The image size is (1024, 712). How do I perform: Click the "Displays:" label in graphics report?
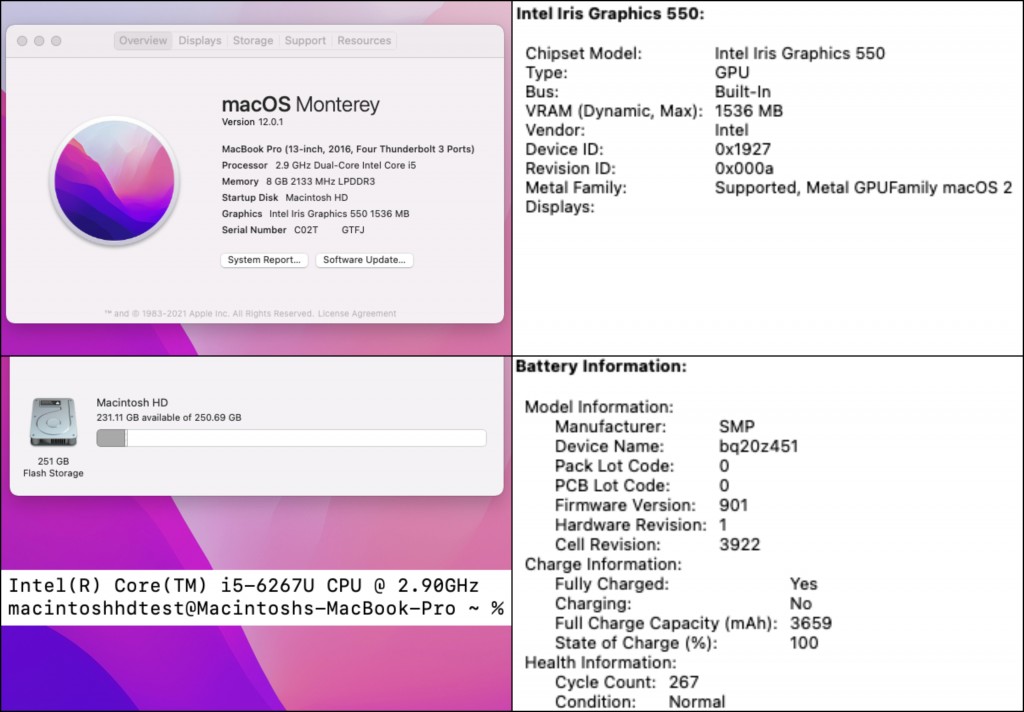click(x=560, y=207)
